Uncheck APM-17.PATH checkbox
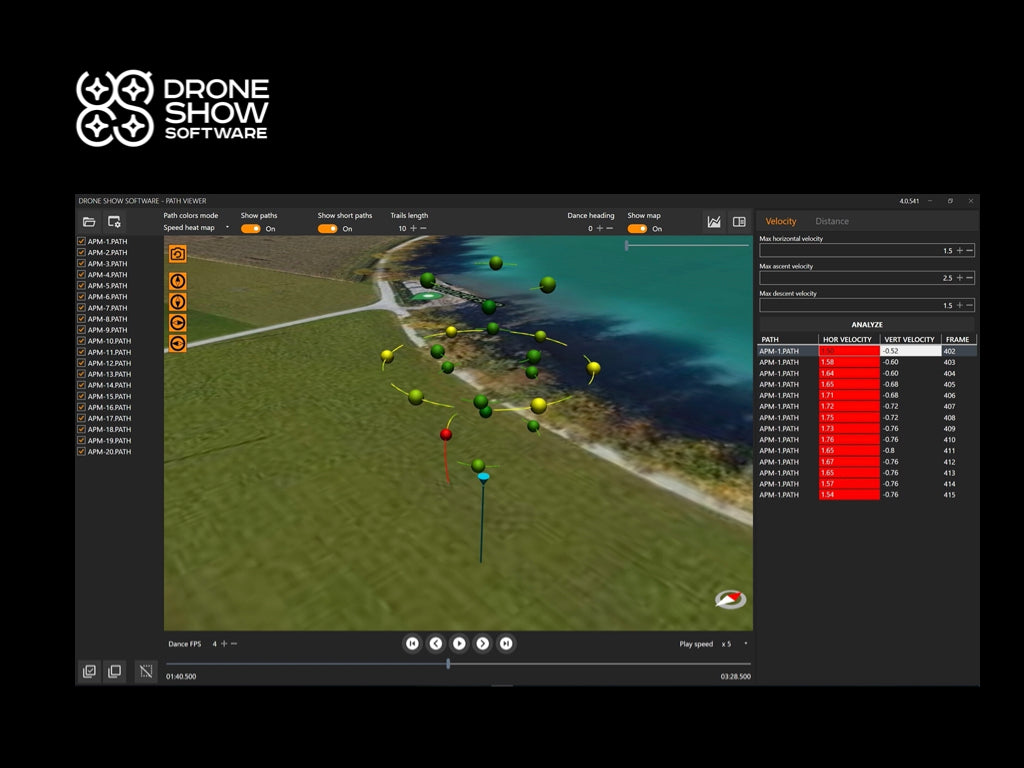The width and height of the screenshot is (1024, 768). (82, 419)
